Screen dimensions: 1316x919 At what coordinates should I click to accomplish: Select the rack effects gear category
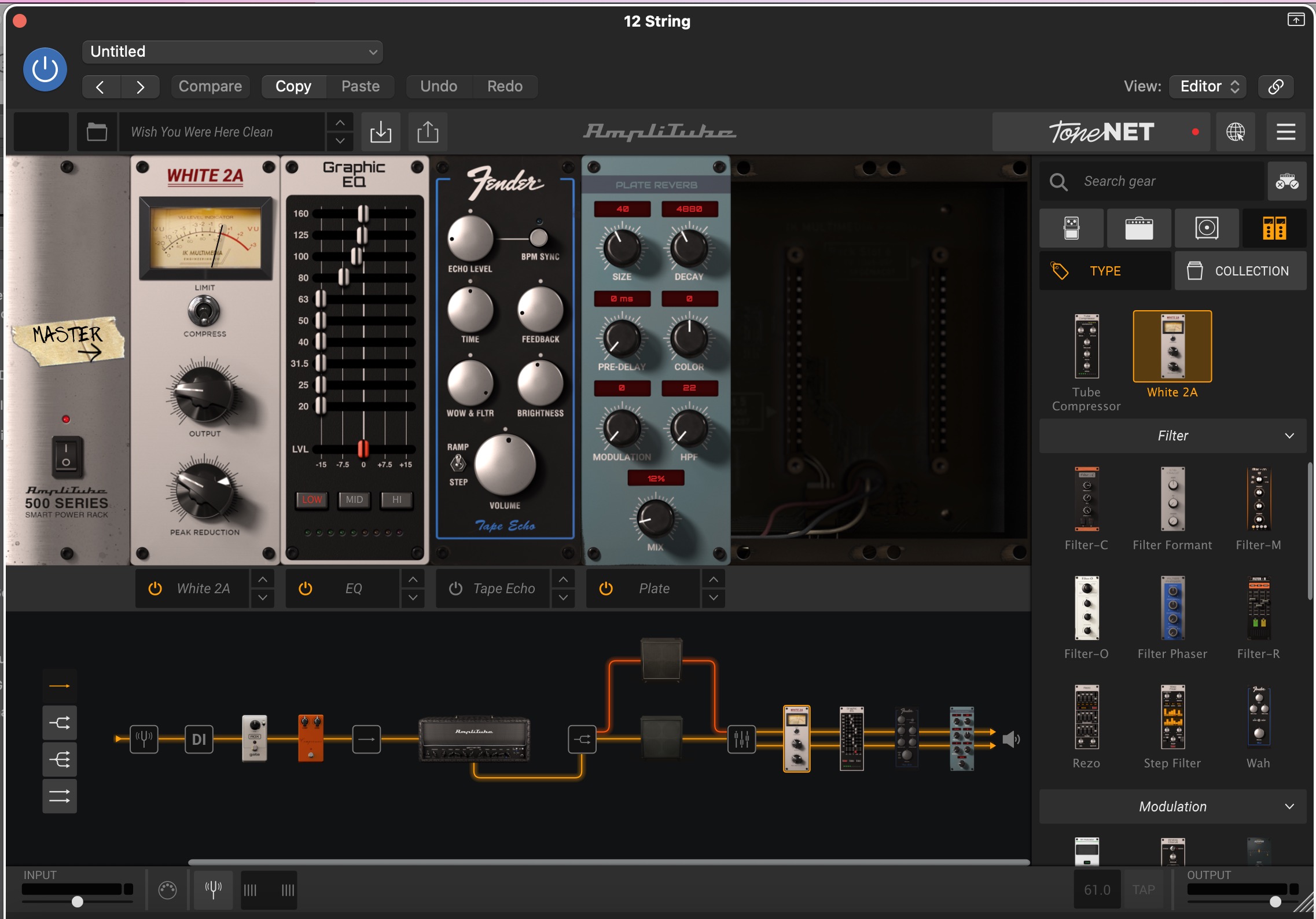click(1274, 228)
